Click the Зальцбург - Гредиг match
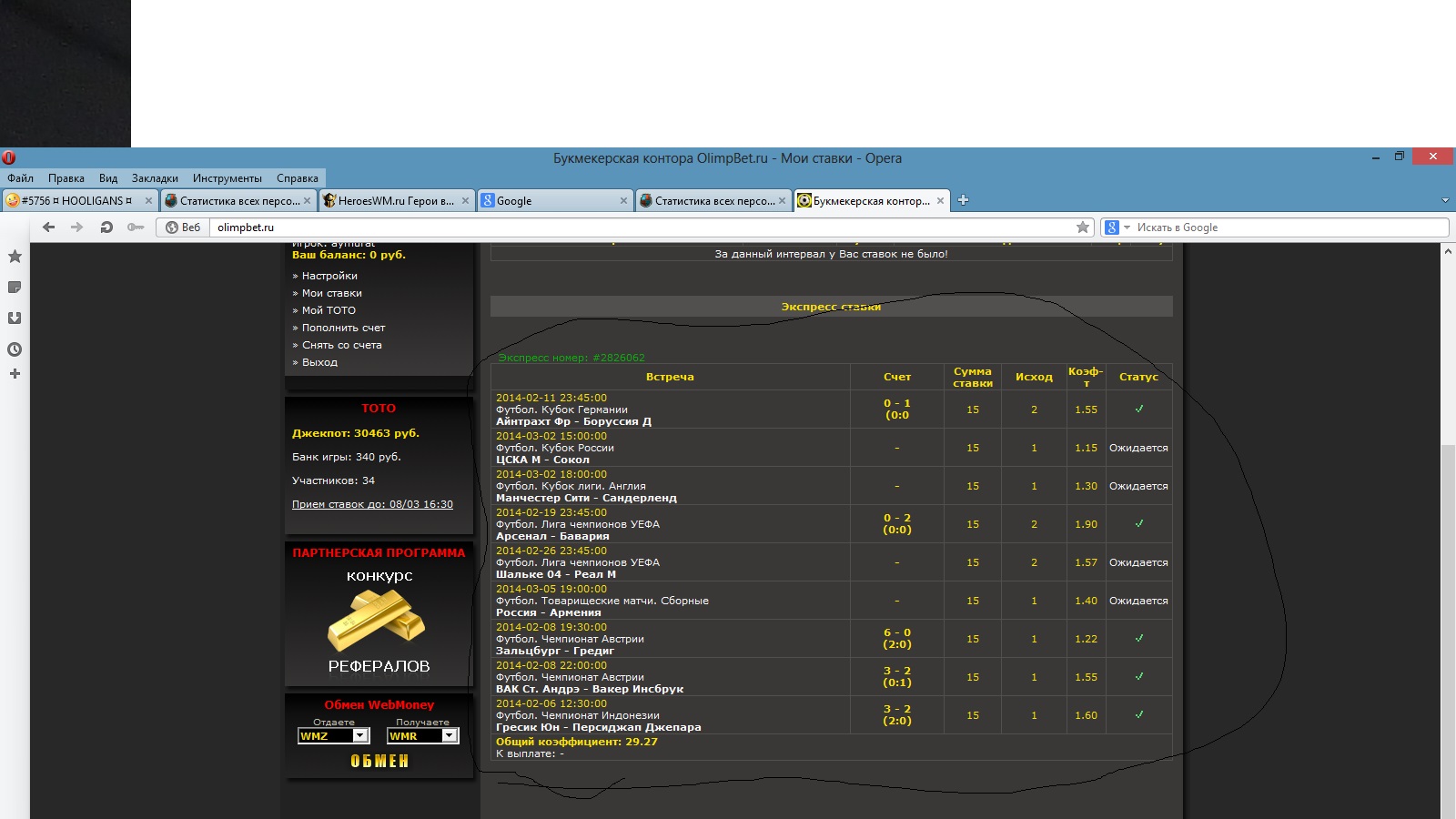Viewport: 1456px width, 819px height. [555, 651]
